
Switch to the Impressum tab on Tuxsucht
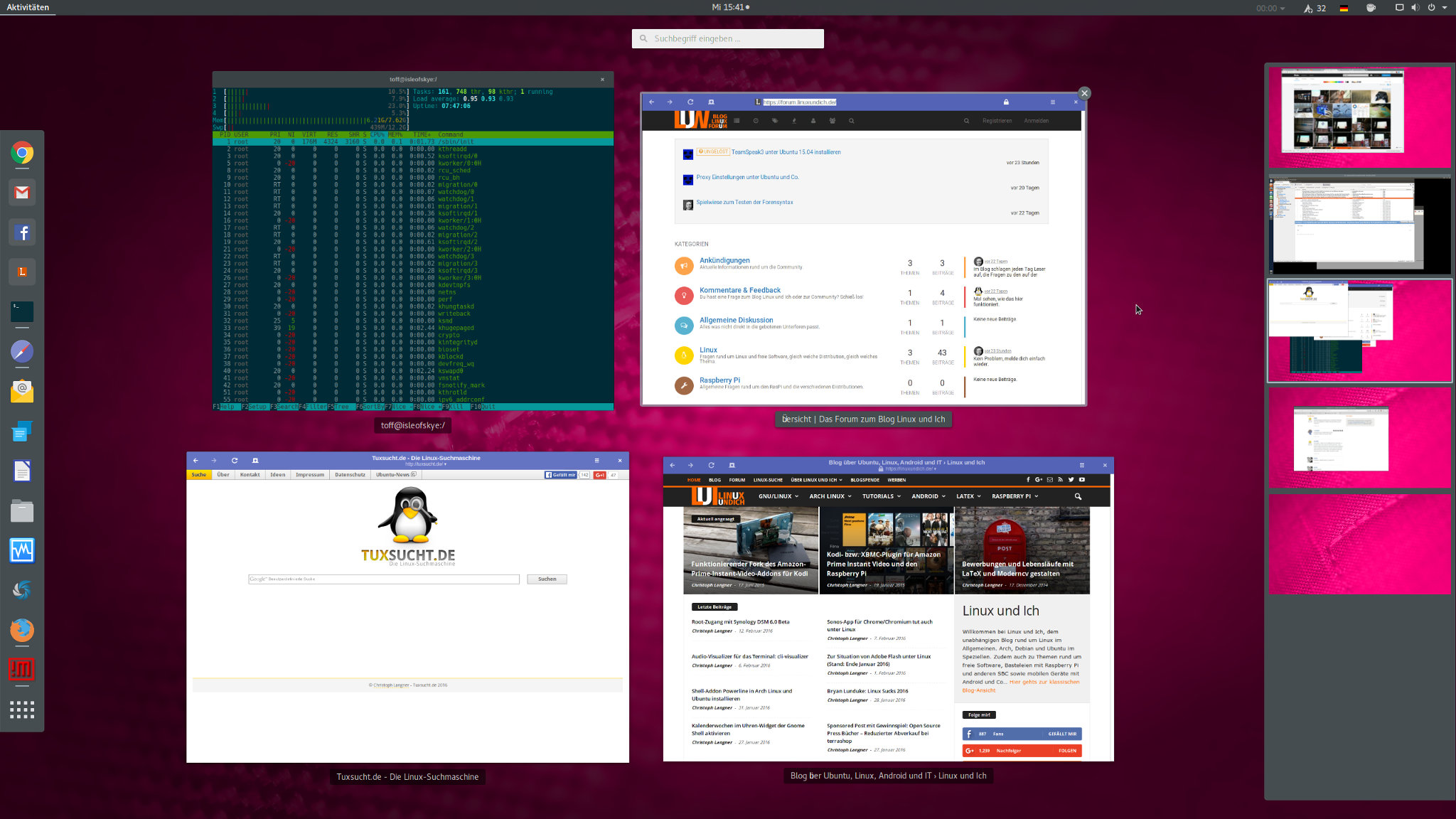click(x=309, y=474)
